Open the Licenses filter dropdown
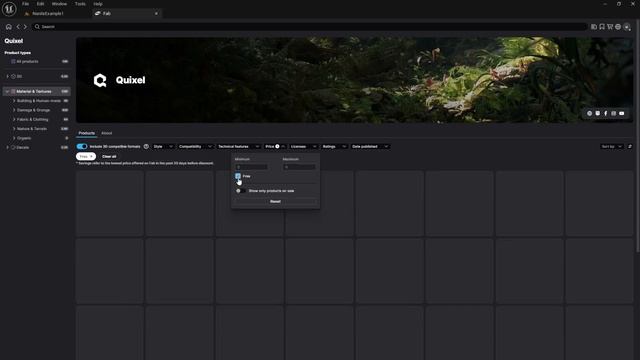640x360 pixels. pos(303,147)
